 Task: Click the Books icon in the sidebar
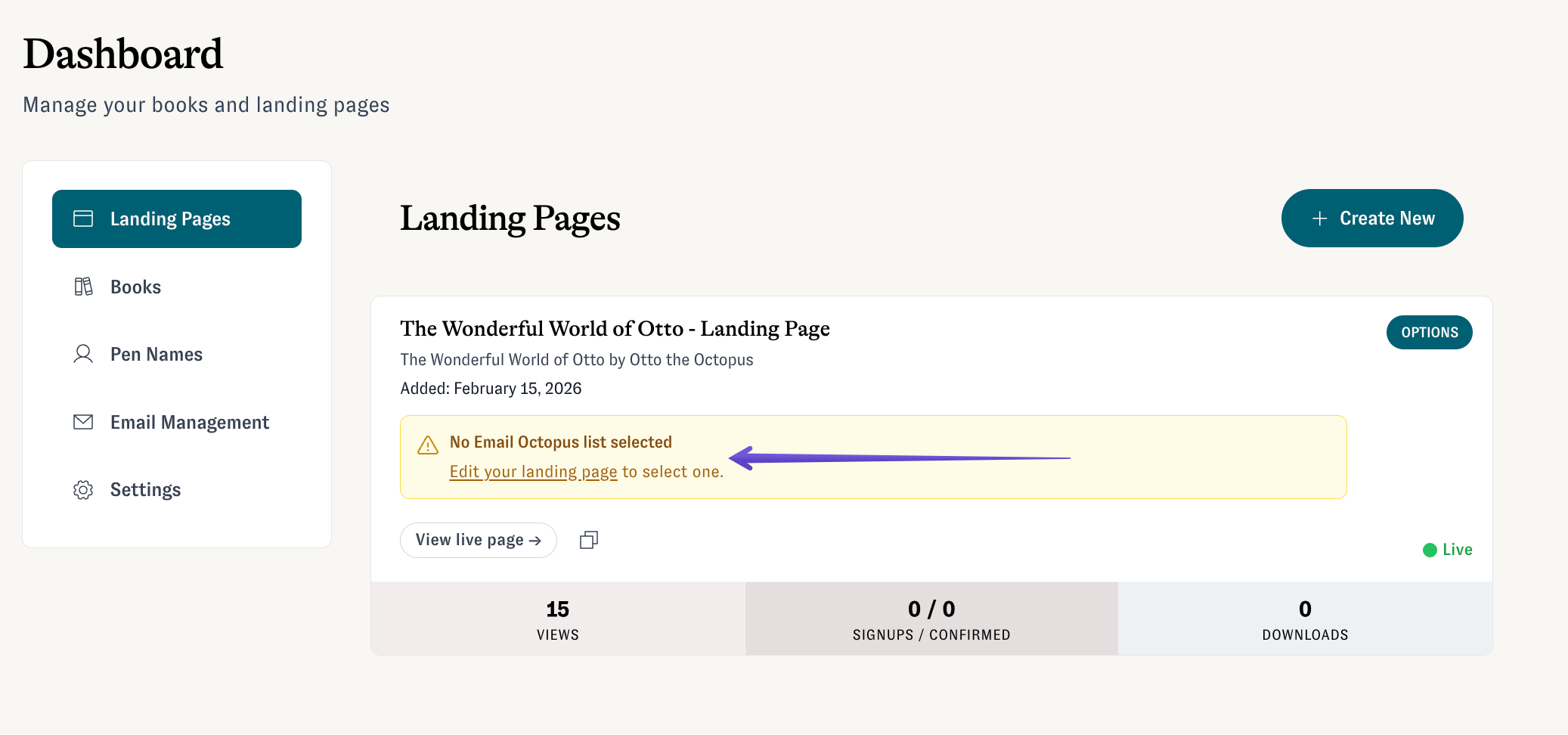[83, 286]
